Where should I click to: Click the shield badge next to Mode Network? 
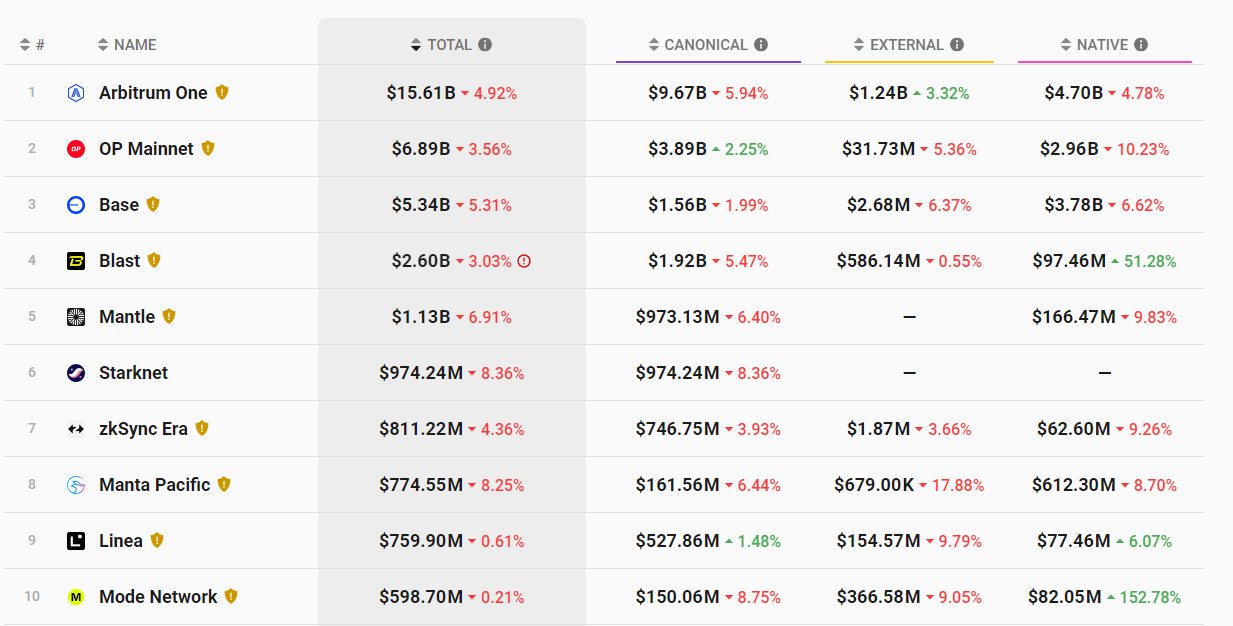pyautogui.click(x=231, y=596)
